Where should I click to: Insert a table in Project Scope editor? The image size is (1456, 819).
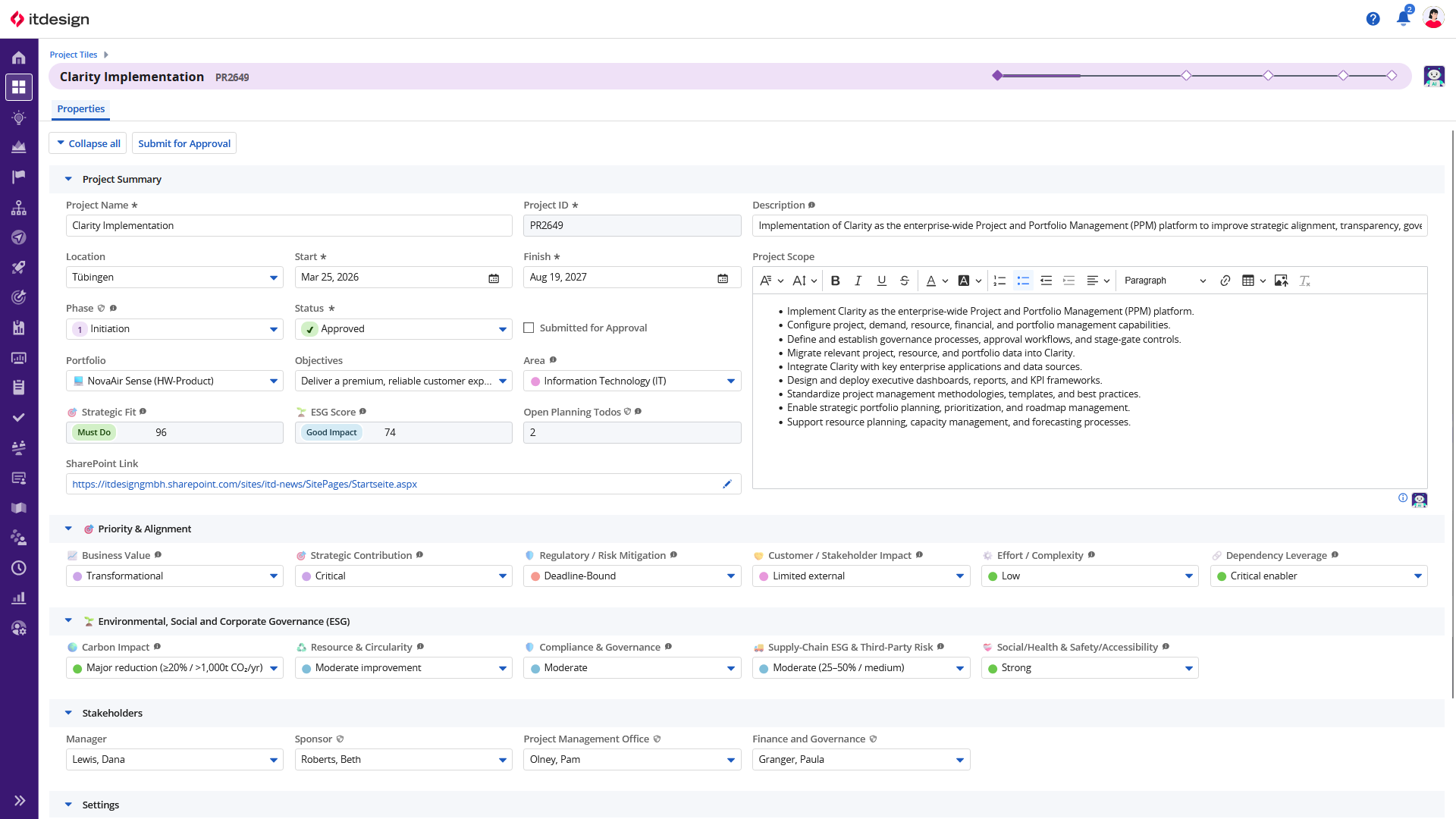pos(1254,281)
